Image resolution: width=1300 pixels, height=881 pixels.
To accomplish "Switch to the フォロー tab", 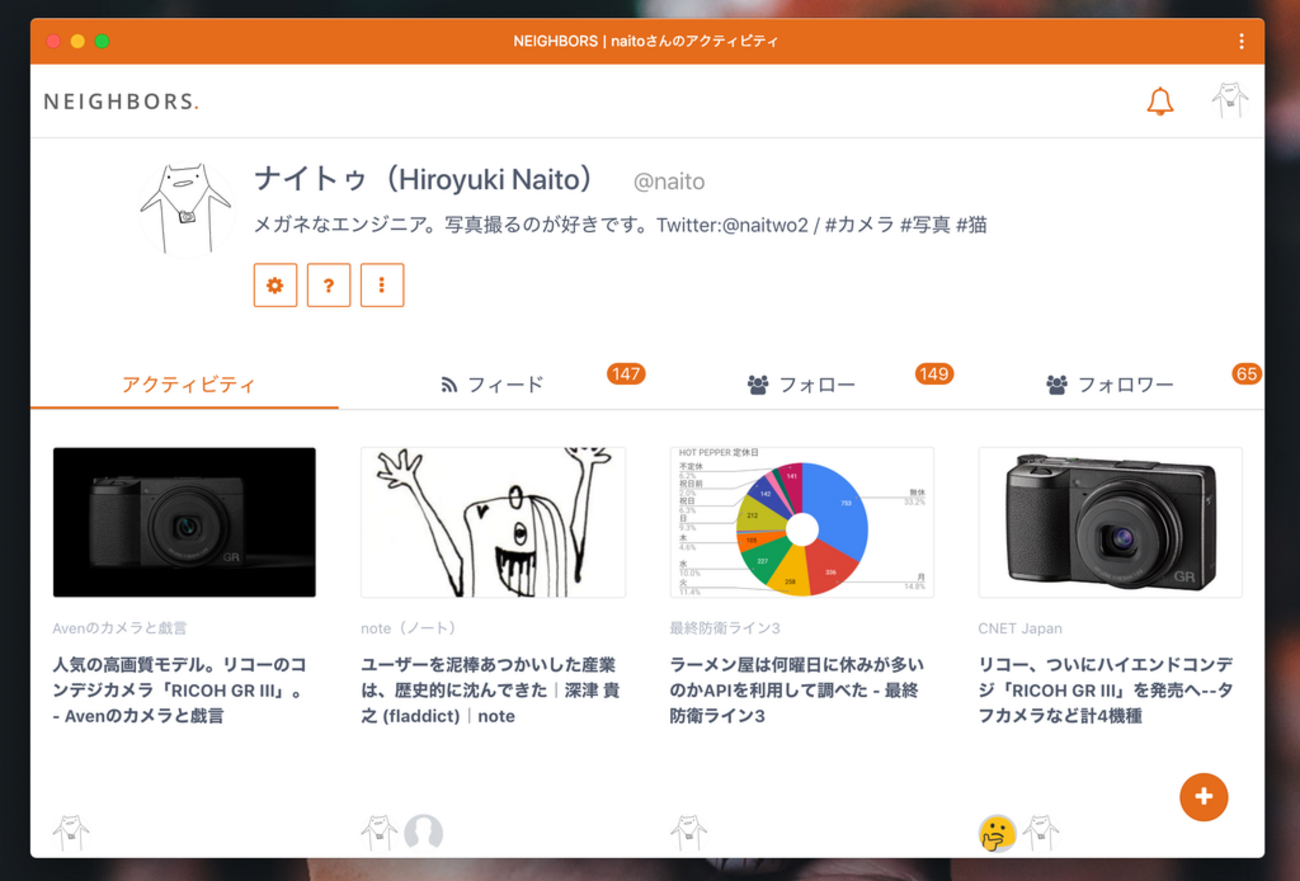I will coord(801,385).
